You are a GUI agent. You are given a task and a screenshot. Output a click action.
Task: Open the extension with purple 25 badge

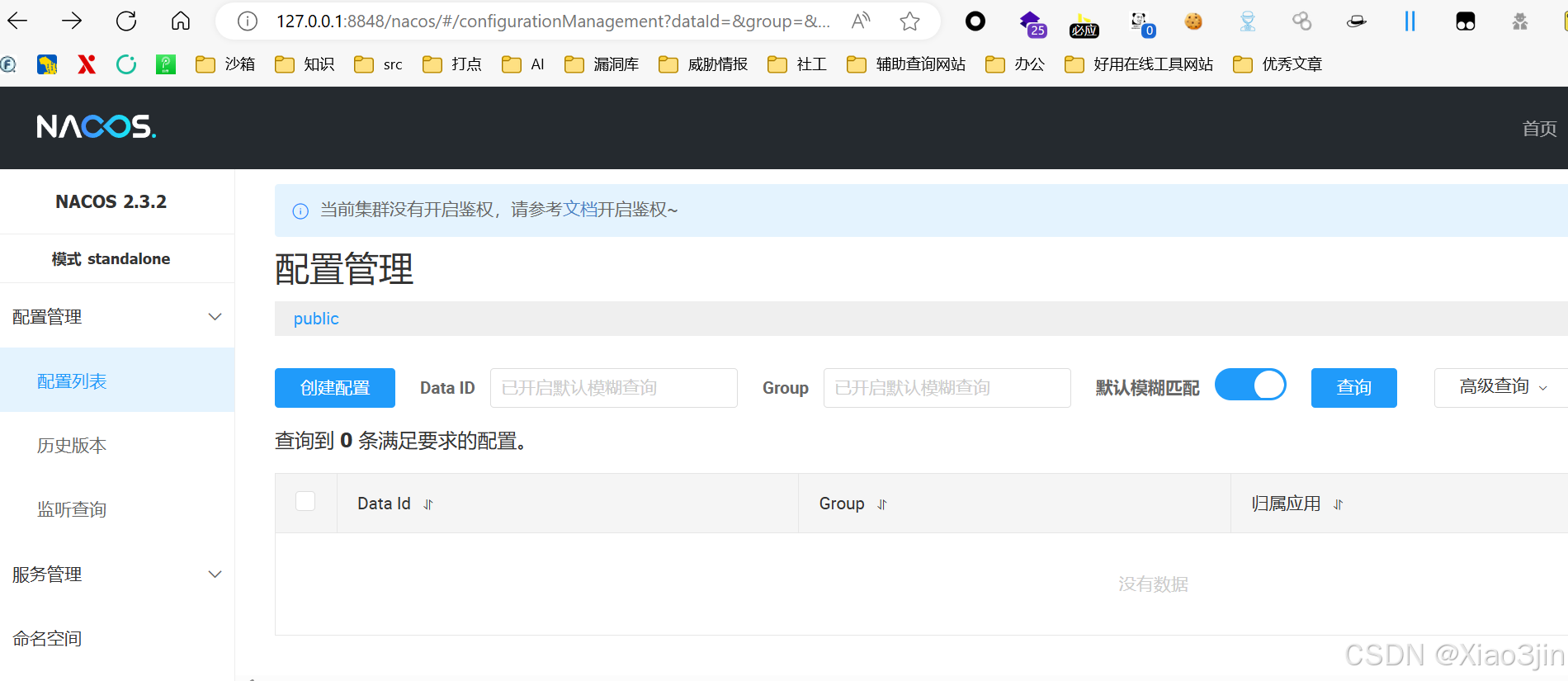pyautogui.click(x=1032, y=23)
